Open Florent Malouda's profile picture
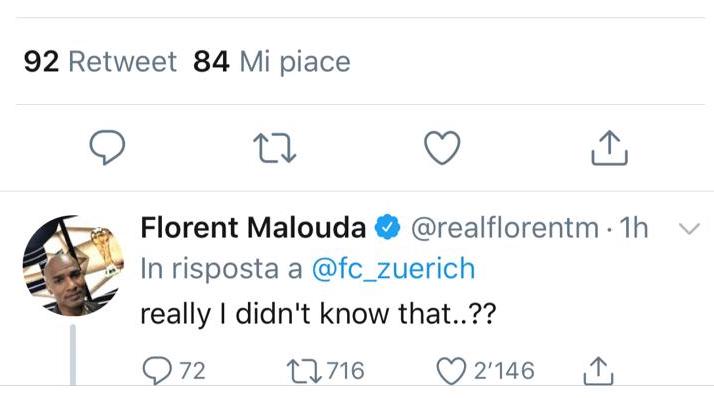714x398 pixels. 73,265
